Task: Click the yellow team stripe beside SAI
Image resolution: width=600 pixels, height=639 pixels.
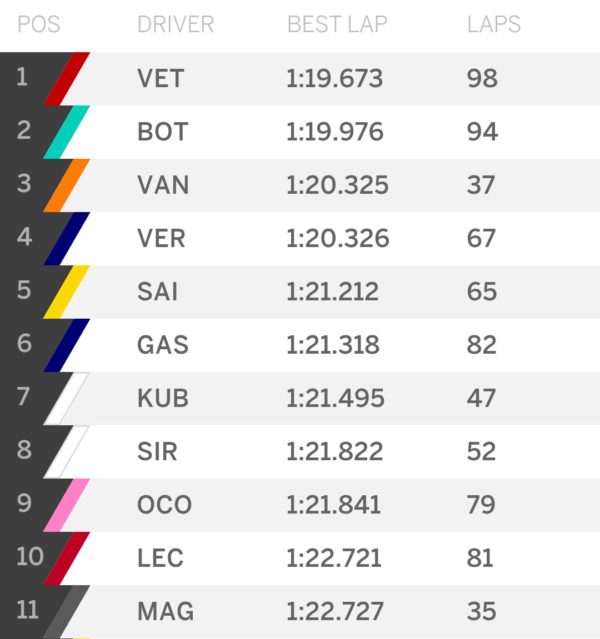Action: coord(67,291)
